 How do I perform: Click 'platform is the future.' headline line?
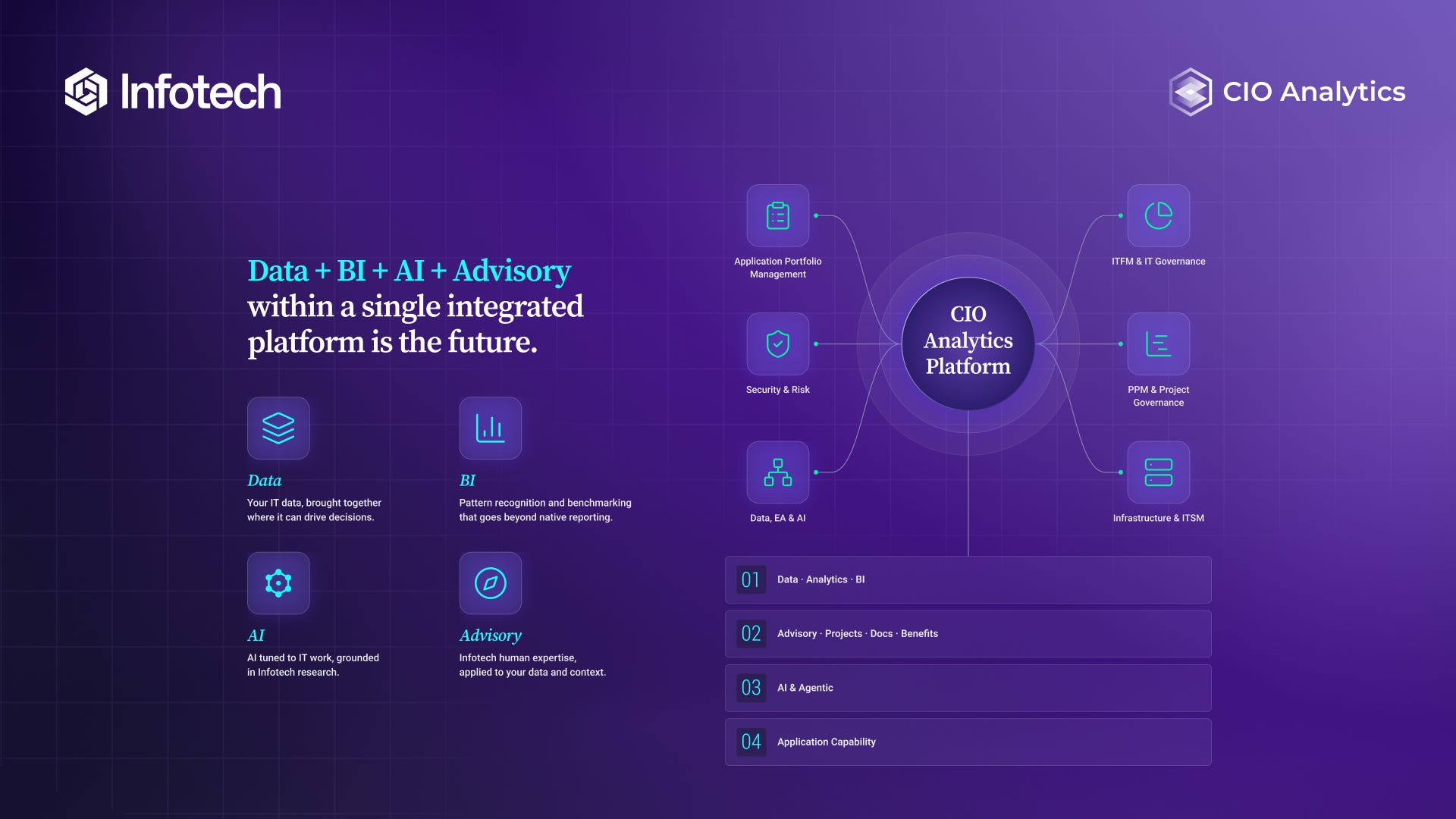point(392,342)
